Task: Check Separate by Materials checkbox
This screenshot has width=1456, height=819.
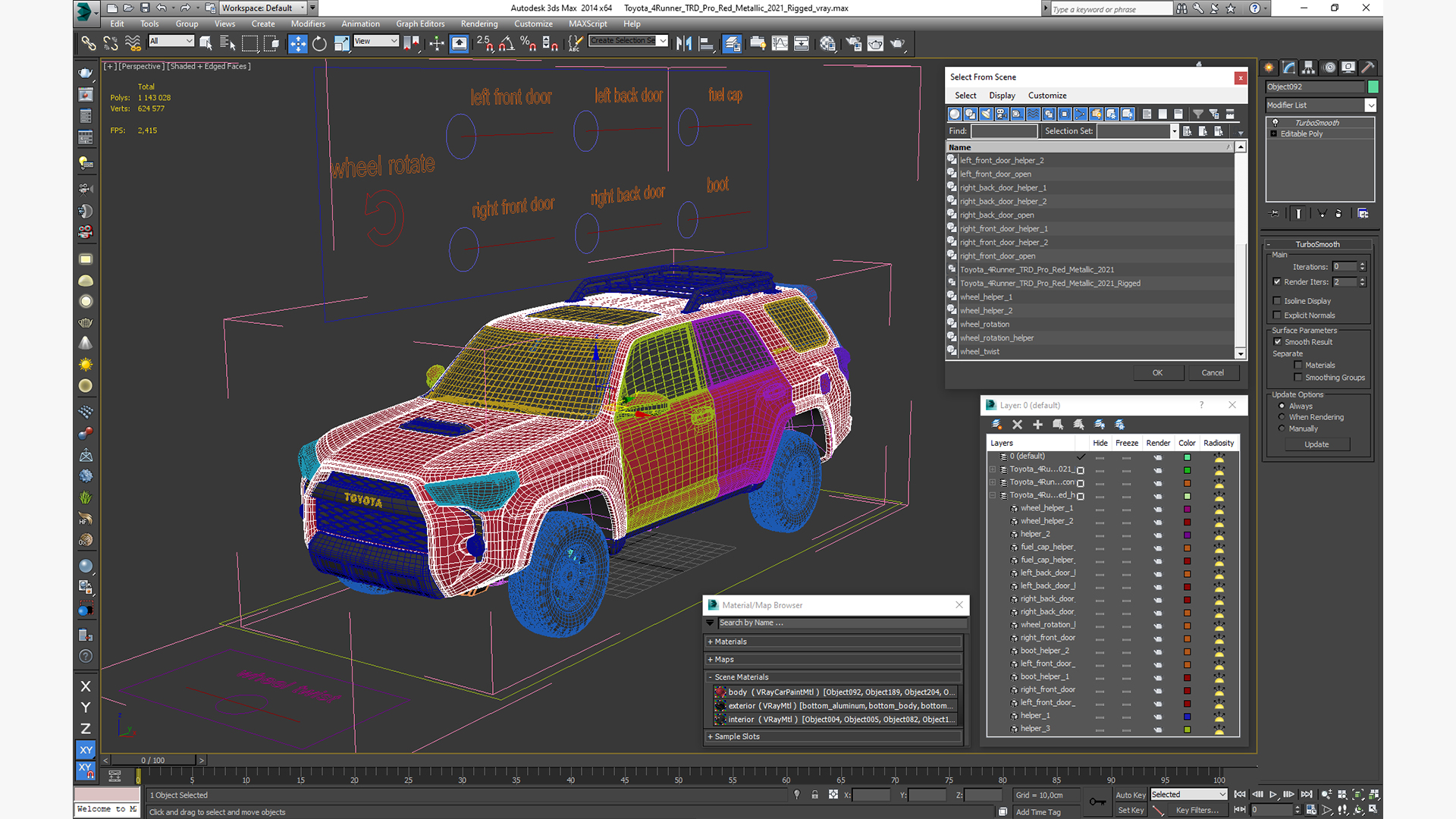Action: coord(1298,366)
